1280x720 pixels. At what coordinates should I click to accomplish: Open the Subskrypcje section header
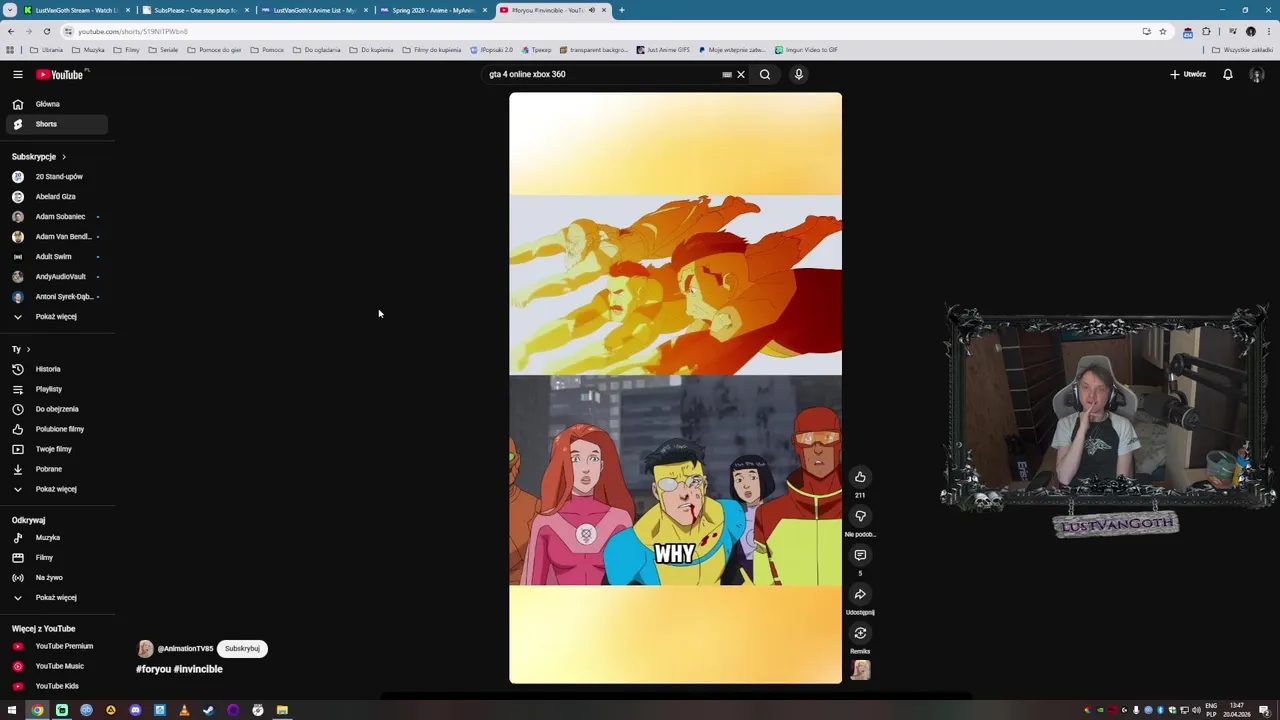39,157
